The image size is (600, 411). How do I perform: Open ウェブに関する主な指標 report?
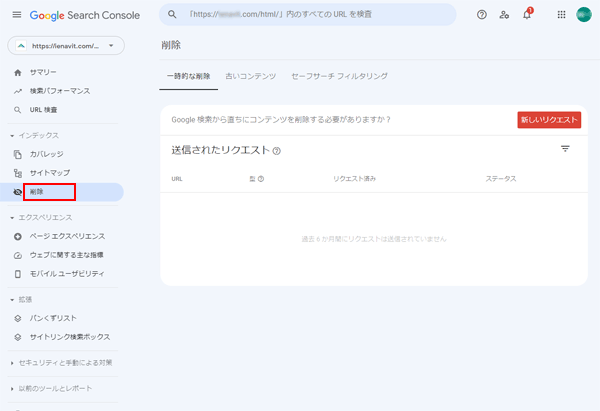point(67,255)
